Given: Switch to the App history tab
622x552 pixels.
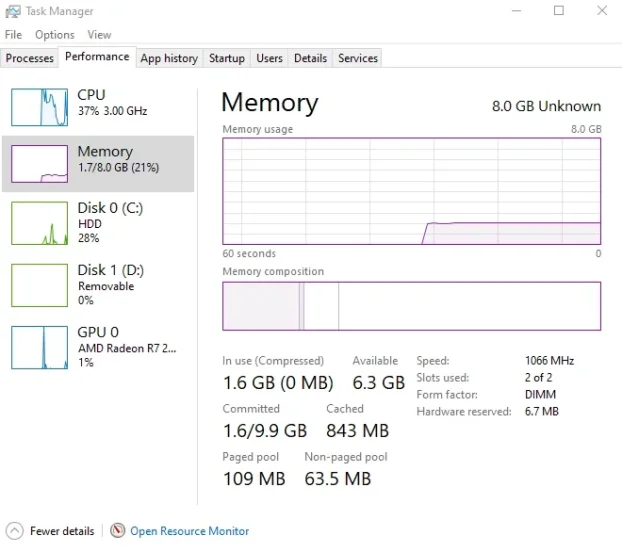Looking at the screenshot, I should (169, 58).
